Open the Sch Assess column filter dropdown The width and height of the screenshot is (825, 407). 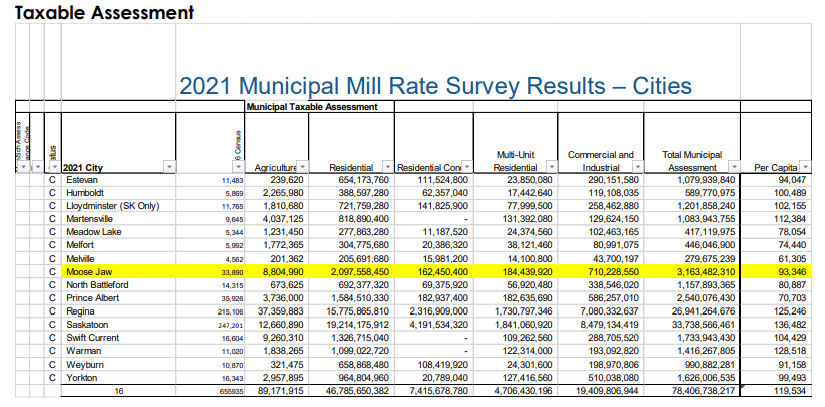tap(23, 167)
